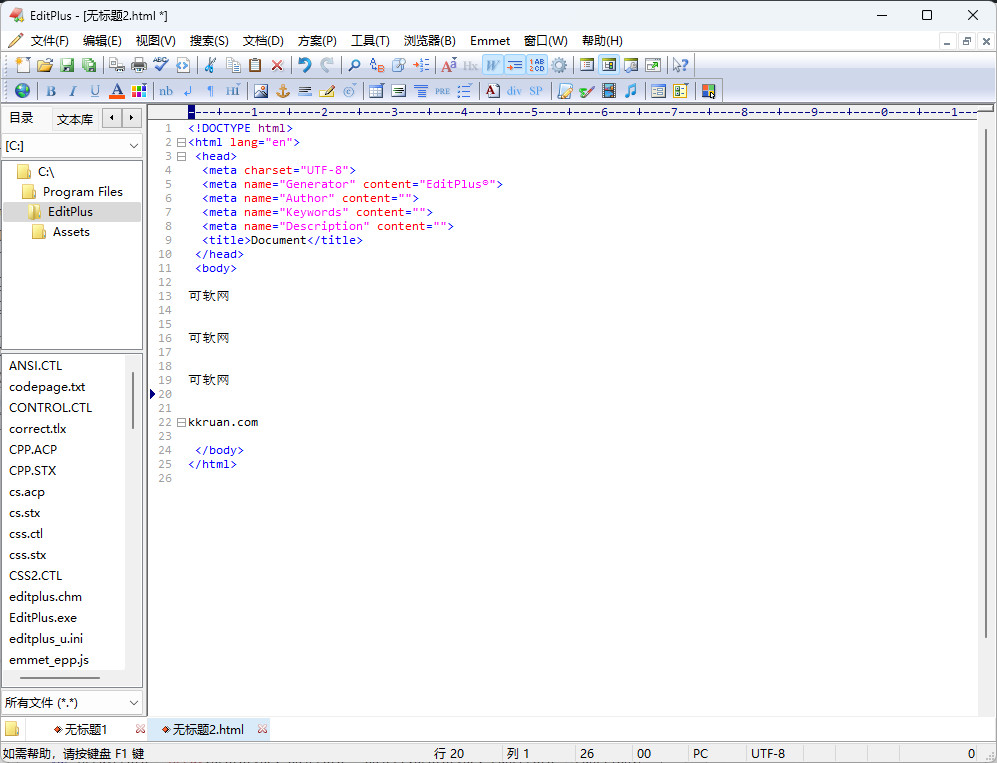Open the 帮助(H) menu
Viewport: 997px width, 763px height.
(602, 41)
